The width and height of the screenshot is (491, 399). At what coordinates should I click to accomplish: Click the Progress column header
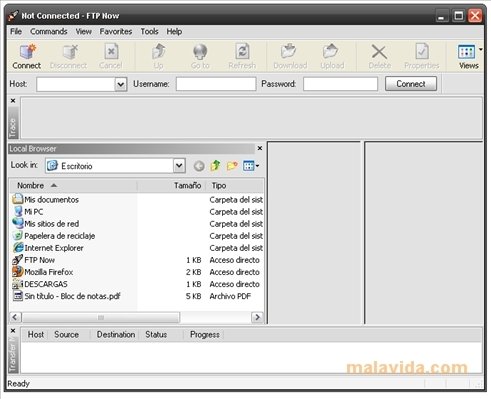pos(205,334)
